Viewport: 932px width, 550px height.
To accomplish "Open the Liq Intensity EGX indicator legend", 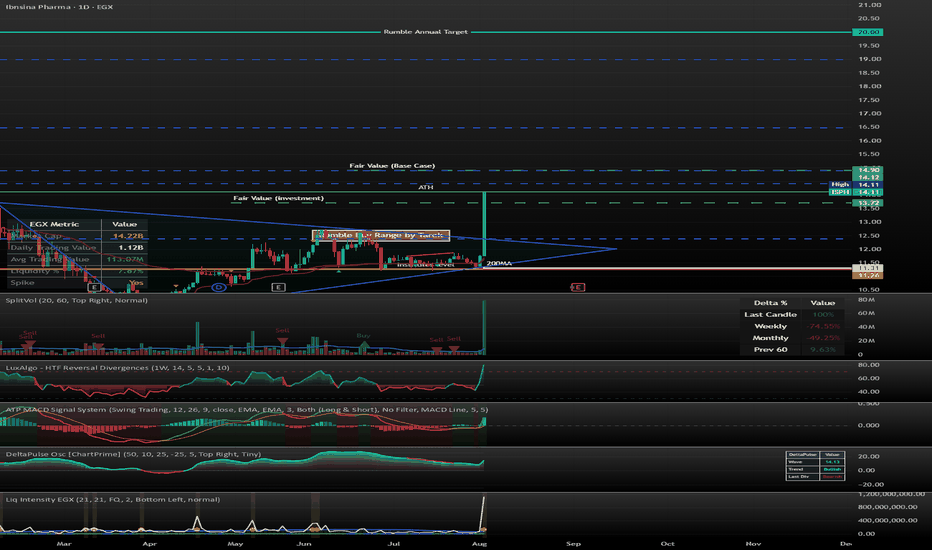I will coord(113,499).
